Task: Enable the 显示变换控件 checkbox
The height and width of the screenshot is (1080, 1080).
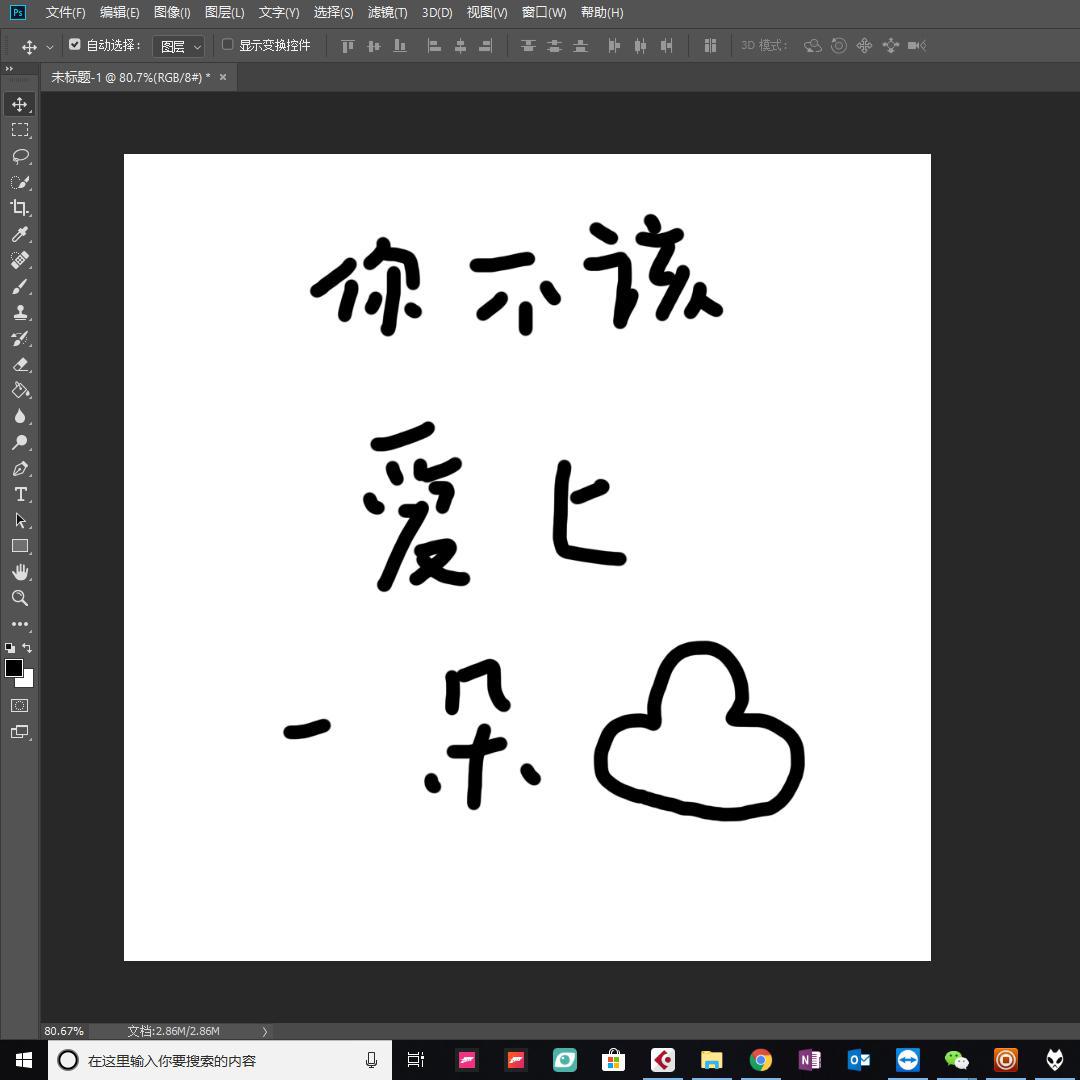Action: click(x=228, y=44)
